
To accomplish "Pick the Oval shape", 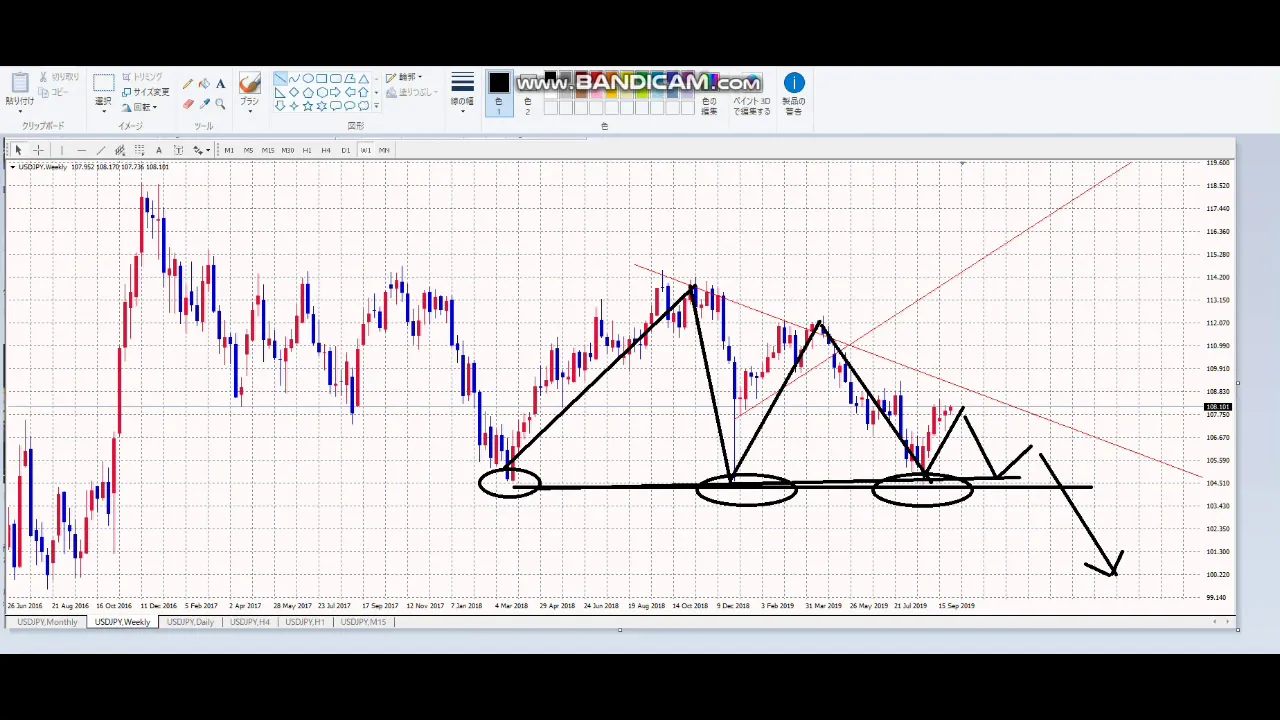I will click(x=308, y=79).
